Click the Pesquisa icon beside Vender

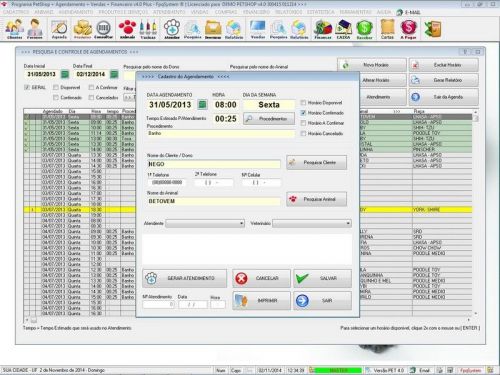click(x=278, y=29)
